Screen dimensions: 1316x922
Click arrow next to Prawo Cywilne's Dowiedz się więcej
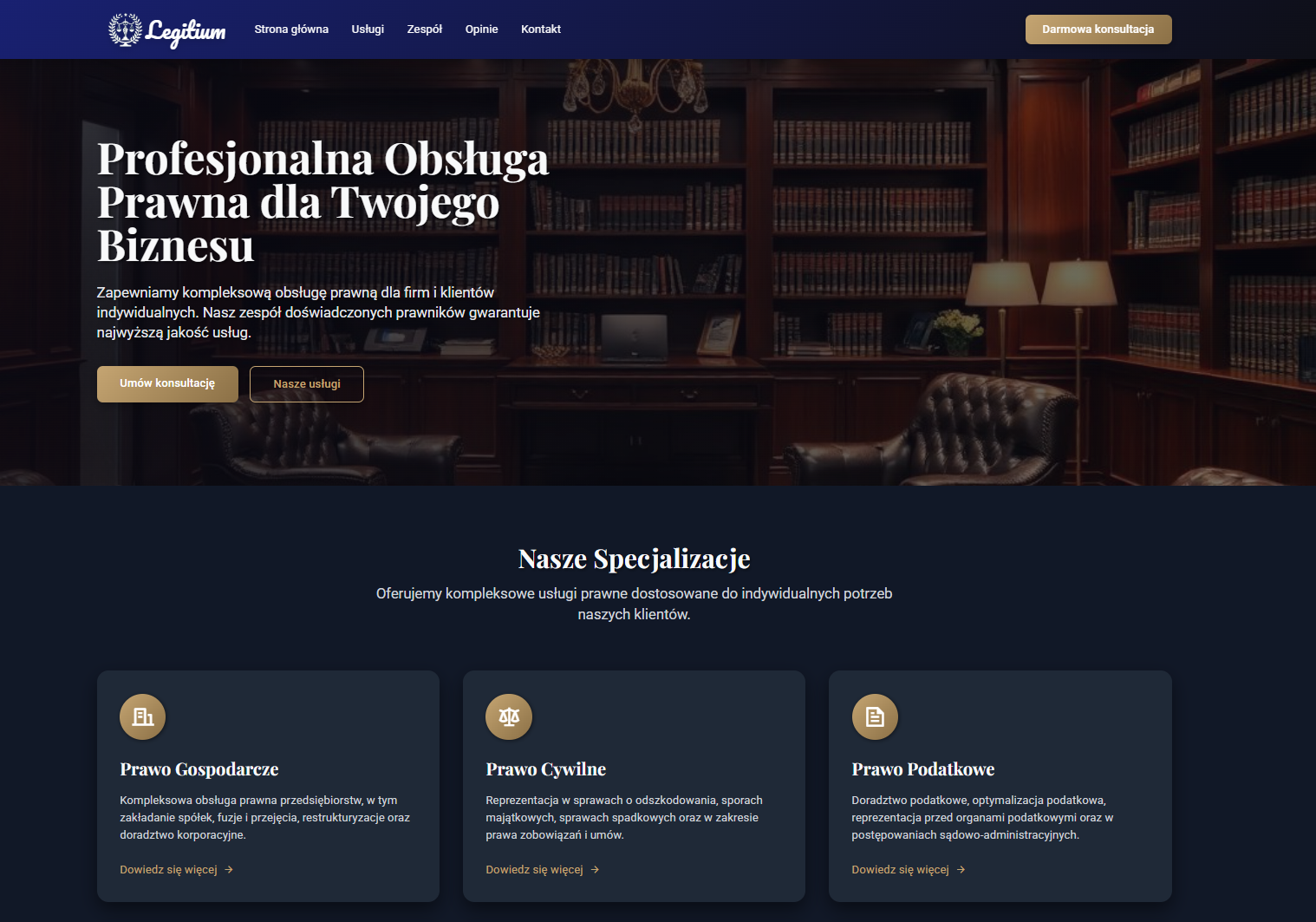click(x=595, y=870)
